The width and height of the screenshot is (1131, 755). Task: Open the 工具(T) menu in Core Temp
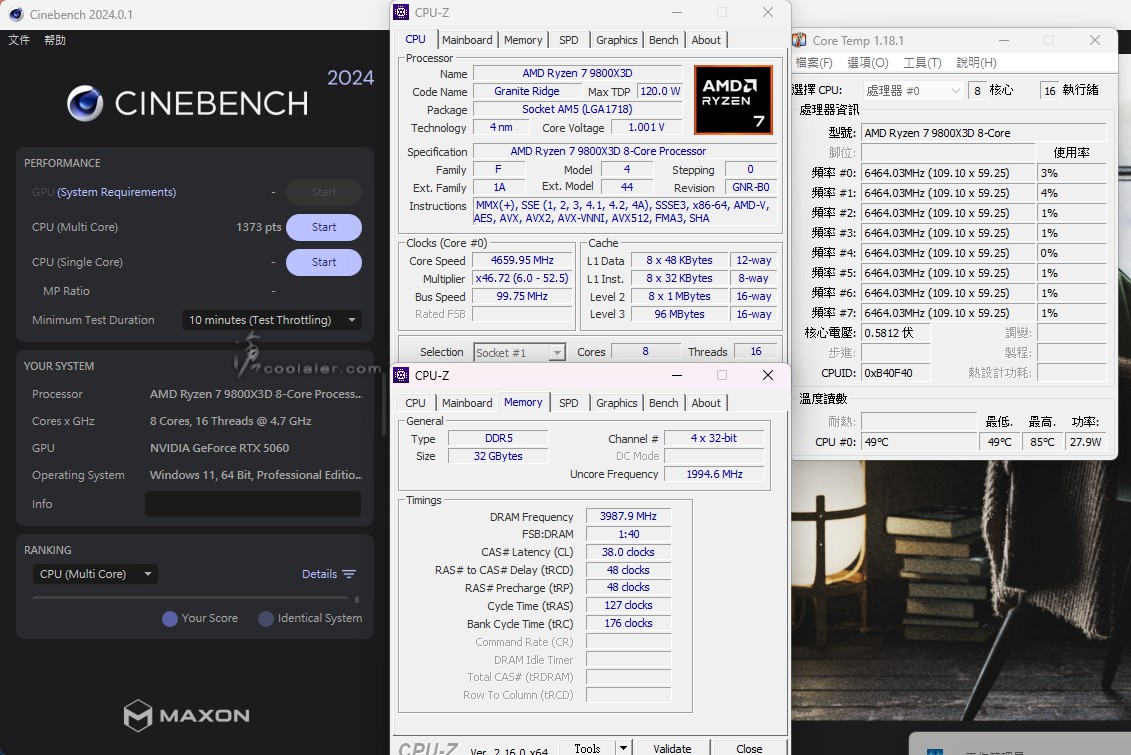click(x=923, y=63)
